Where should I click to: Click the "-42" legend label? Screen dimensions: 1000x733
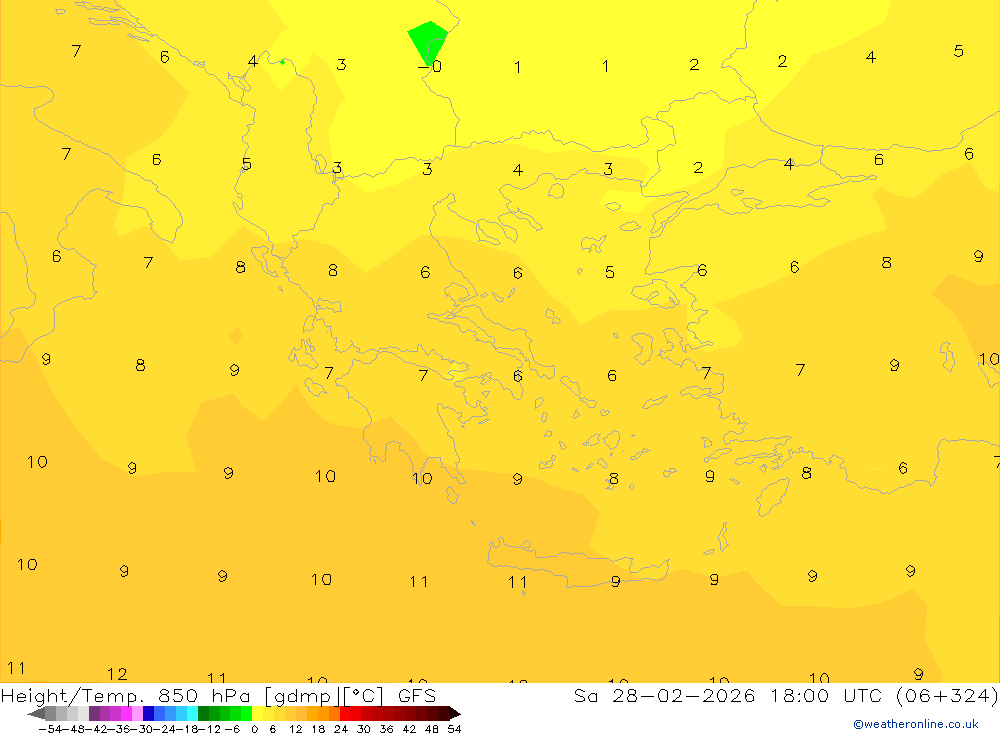click(x=96, y=729)
